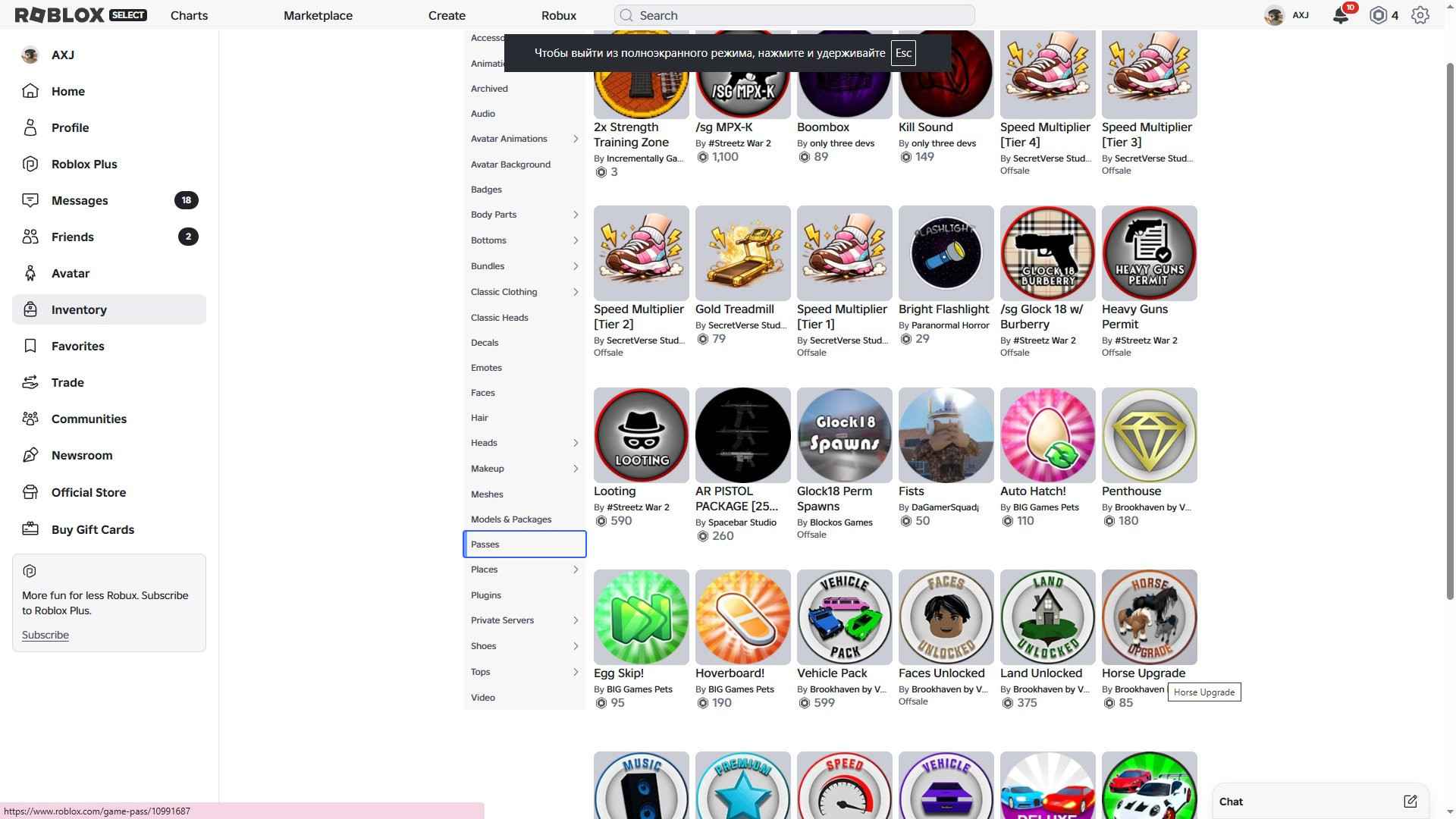Click the Robux balance icon in header
Viewport: 1456px width, 819px height.
pos(1379,15)
